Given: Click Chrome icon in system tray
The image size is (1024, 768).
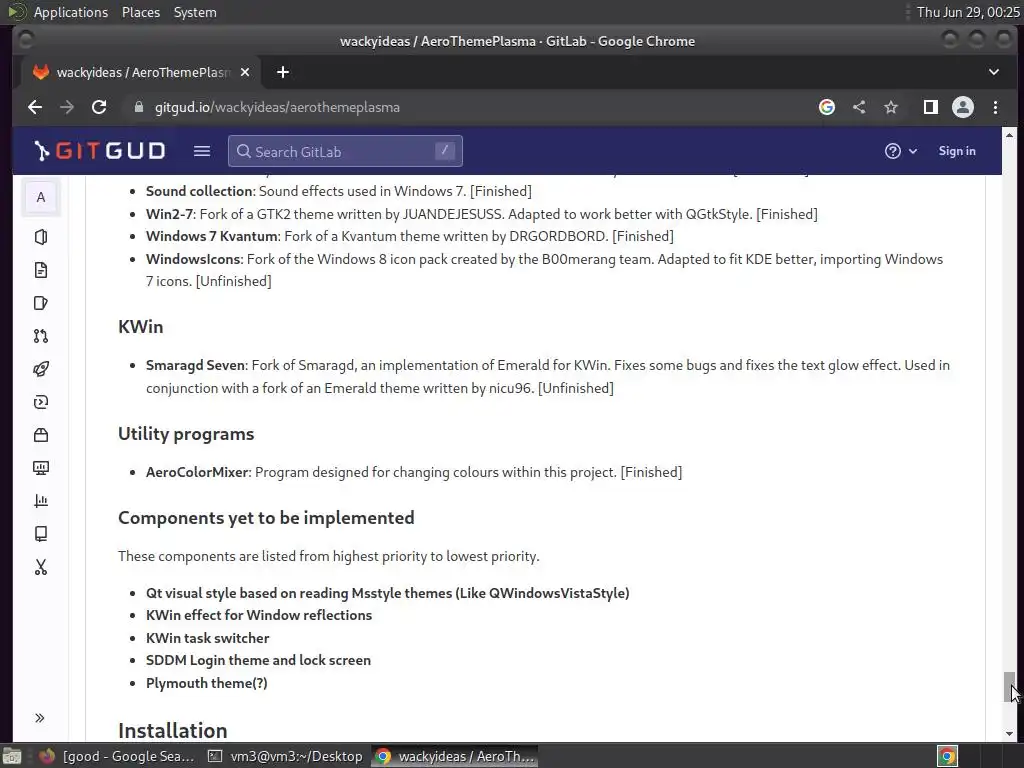Looking at the screenshot, I should point(948,756).
